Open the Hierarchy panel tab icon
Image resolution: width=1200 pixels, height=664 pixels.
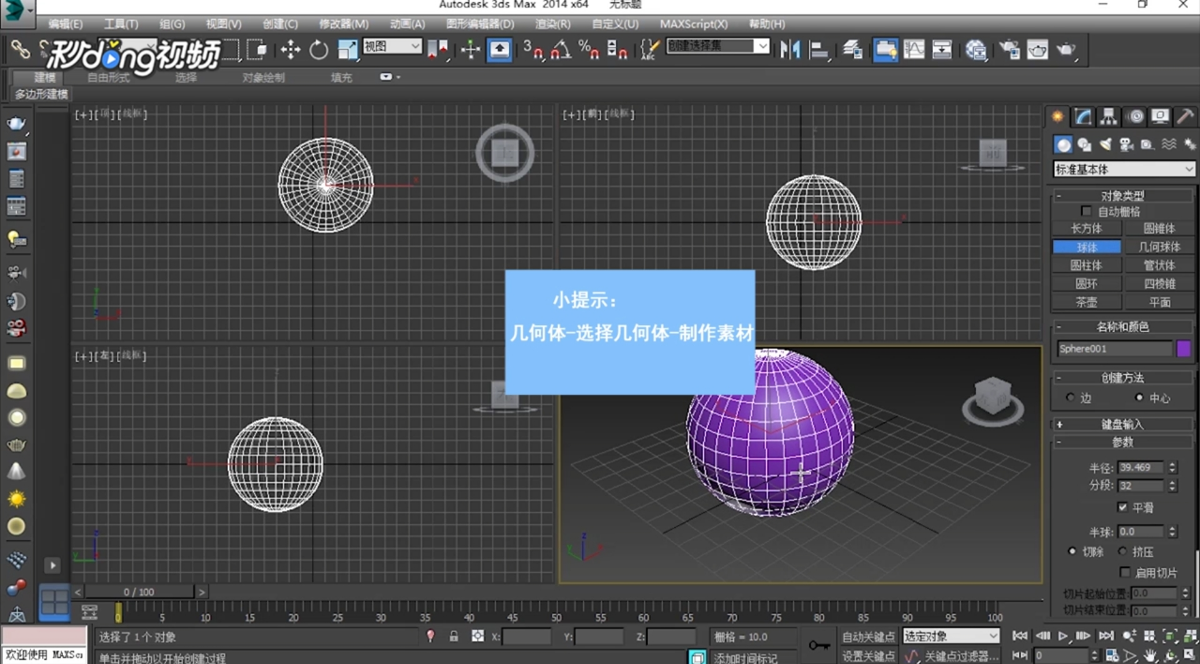point(1109,117)
